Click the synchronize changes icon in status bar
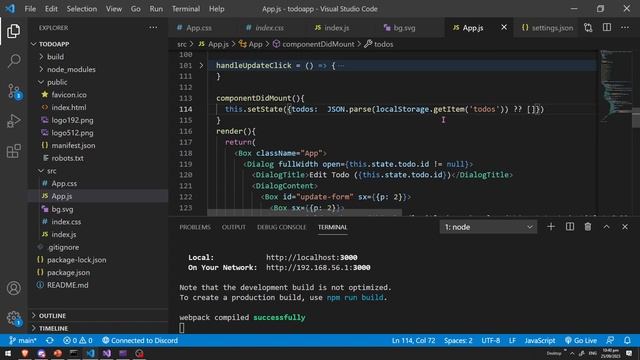Image resolution: width=640 pixels, height=360 pixels. tap(50, 340)
